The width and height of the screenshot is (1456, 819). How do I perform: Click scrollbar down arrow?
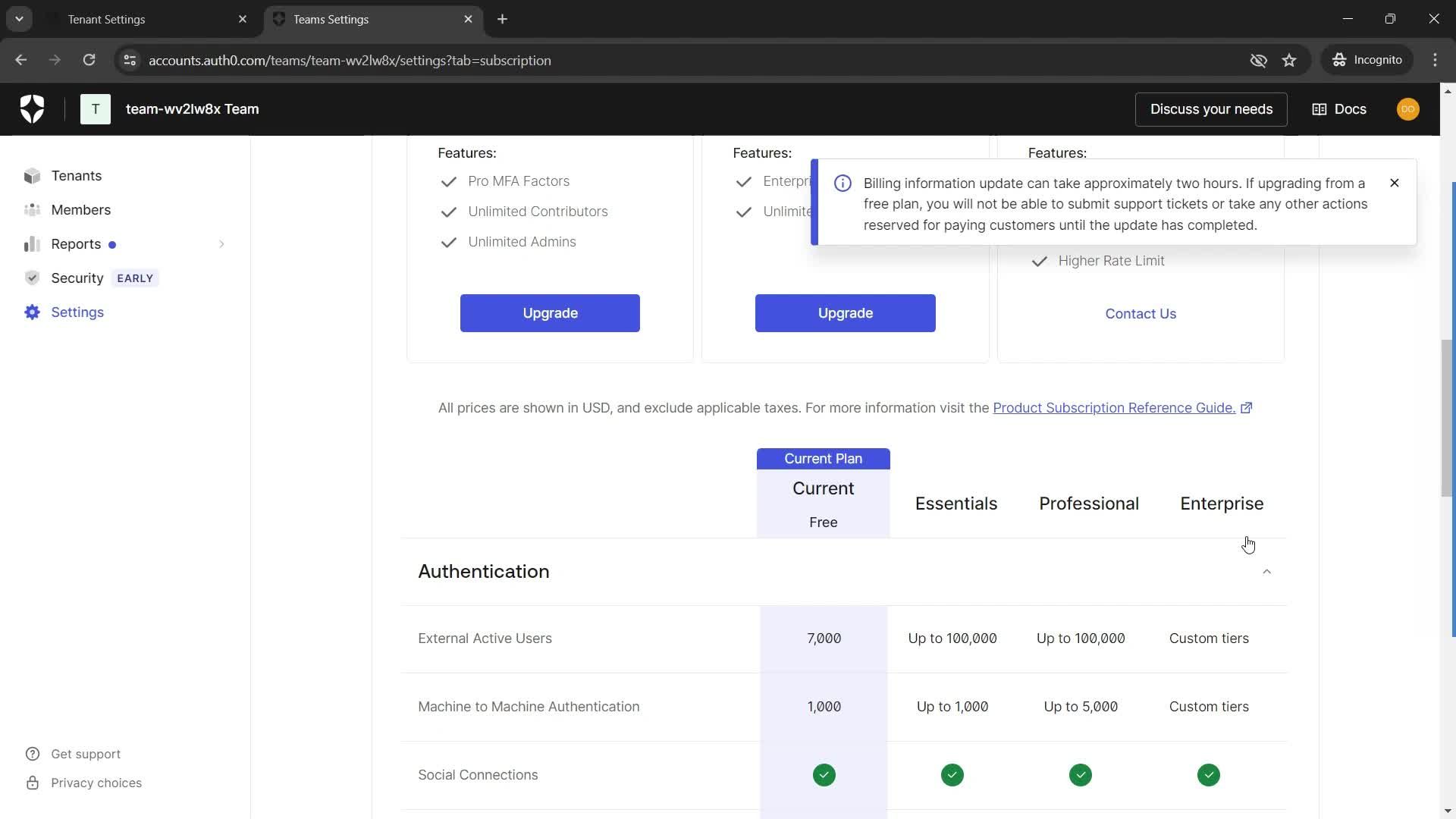1447,811
